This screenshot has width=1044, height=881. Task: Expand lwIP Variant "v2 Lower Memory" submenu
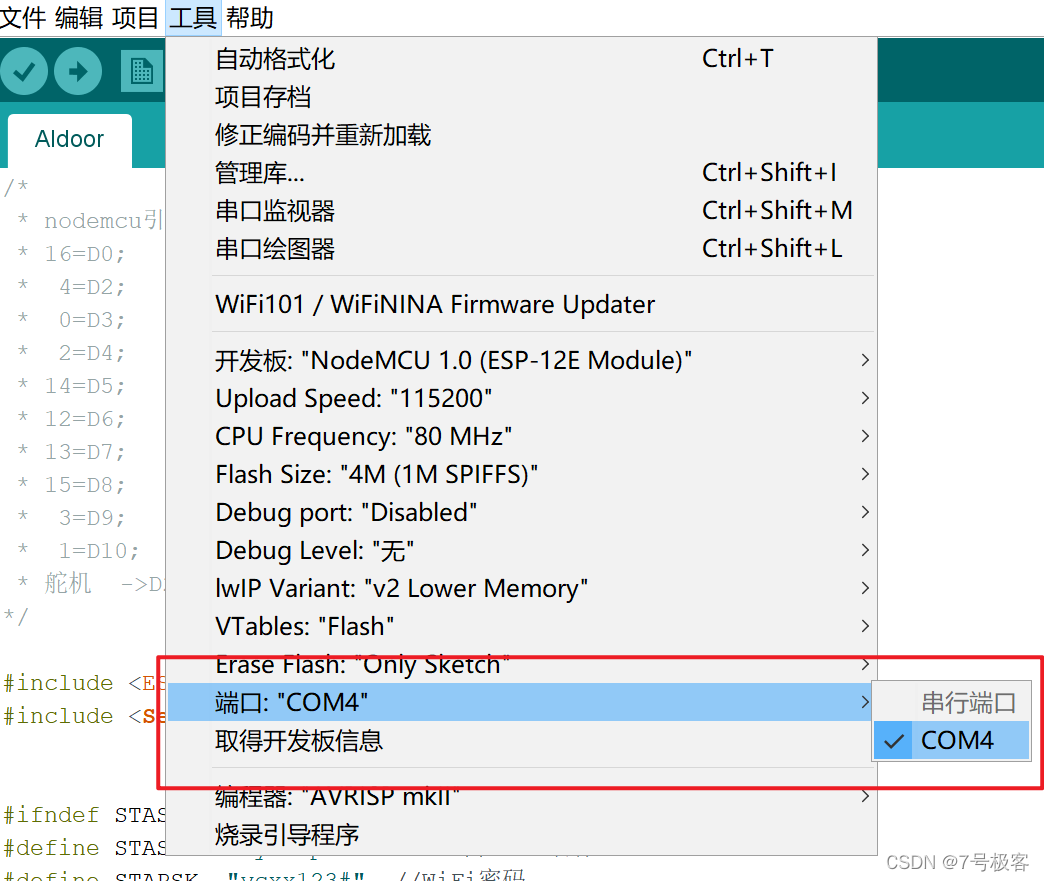click(x=521, y=588)
